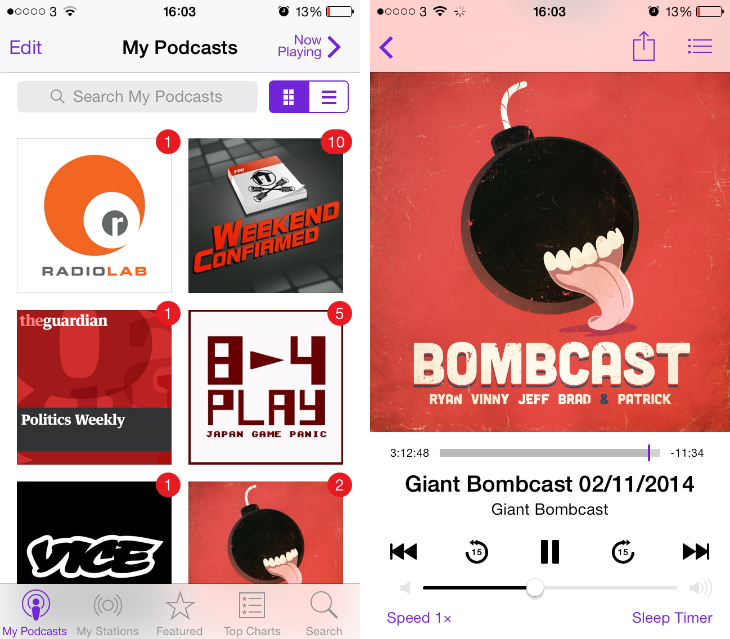Skip to the next episode
Screen dimensions: 730x639
coord(696,552)
